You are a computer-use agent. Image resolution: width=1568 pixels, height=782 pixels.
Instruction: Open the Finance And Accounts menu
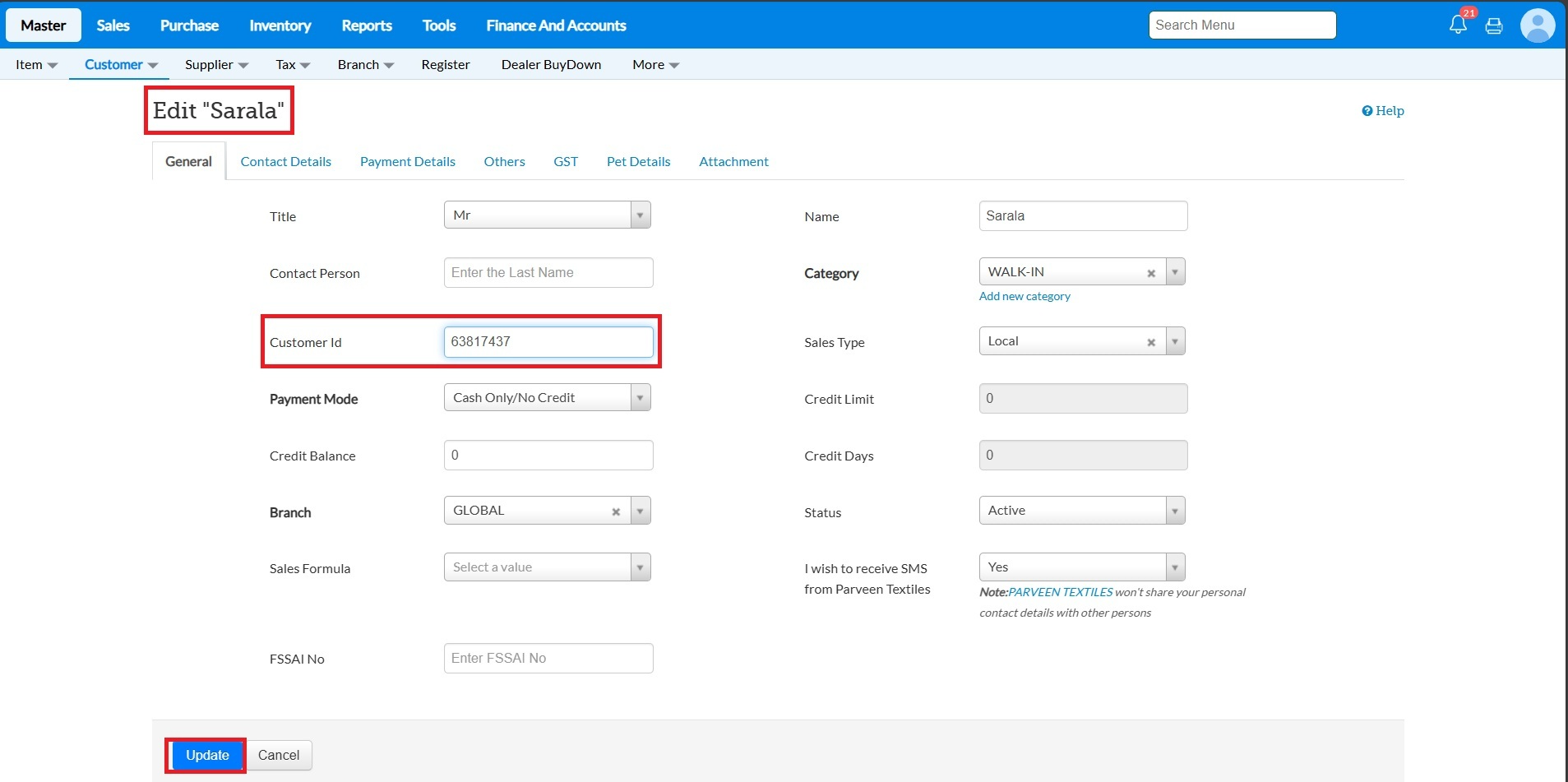(x=556, y=25)
